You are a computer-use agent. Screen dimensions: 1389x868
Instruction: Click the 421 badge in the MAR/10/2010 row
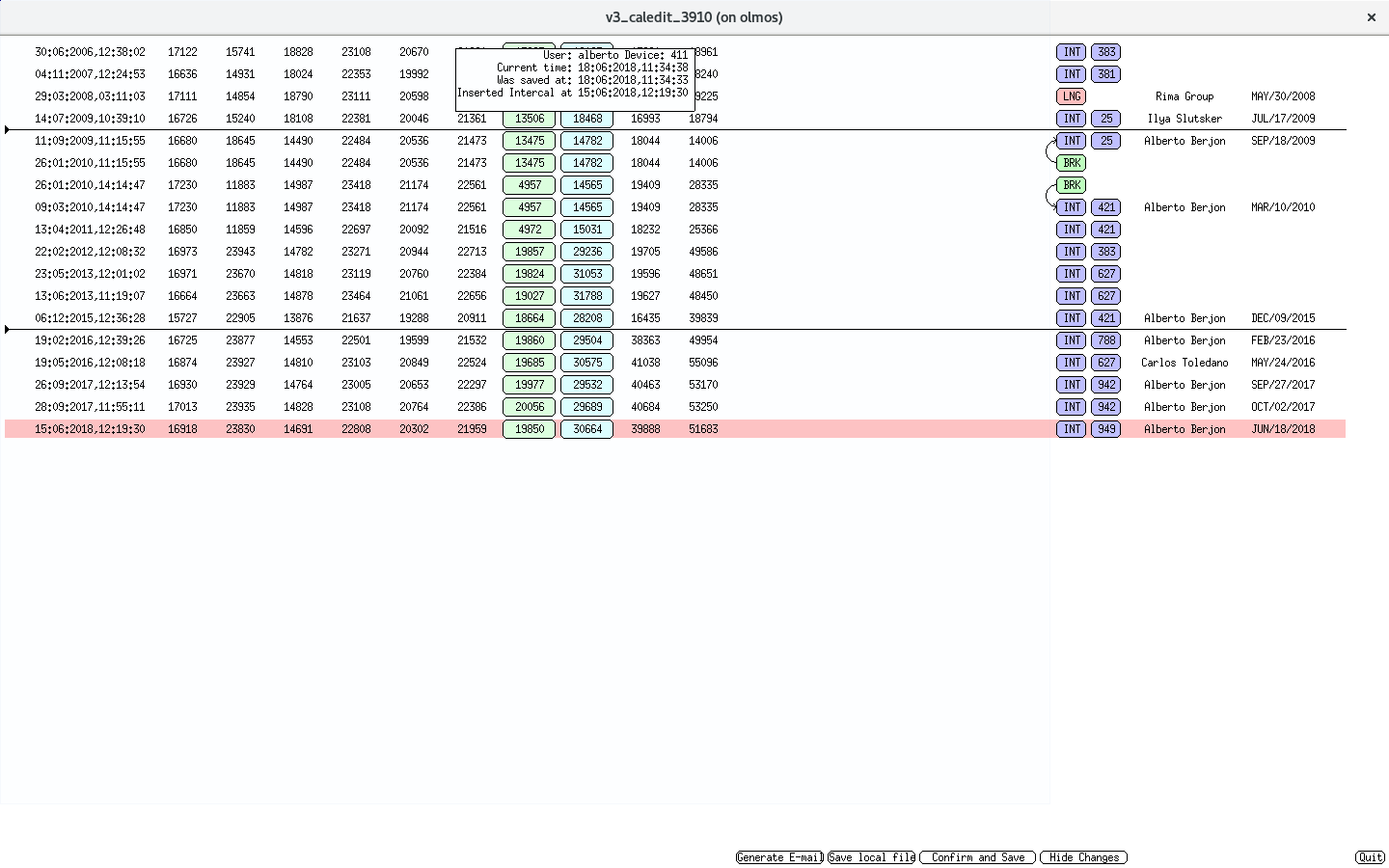tap(1105, 207)
